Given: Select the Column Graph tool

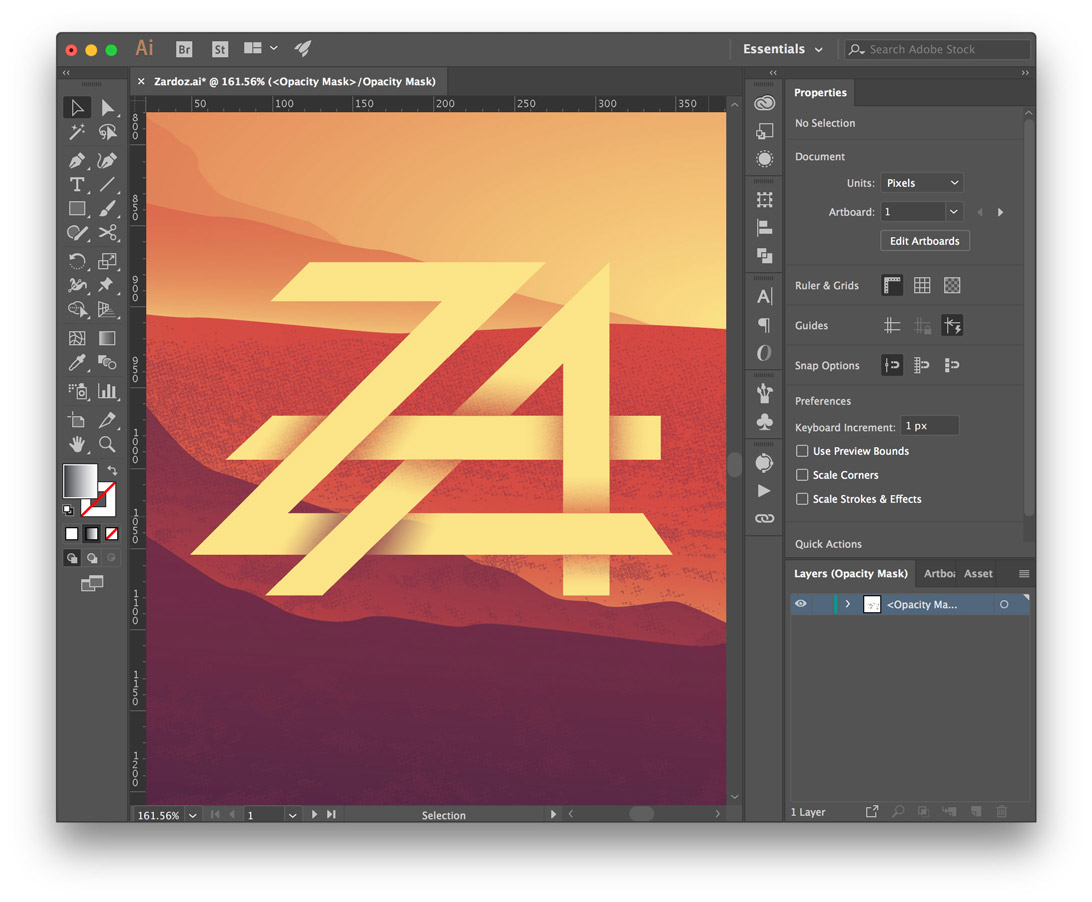Looking at the screenshot, I should click(107, 391).
